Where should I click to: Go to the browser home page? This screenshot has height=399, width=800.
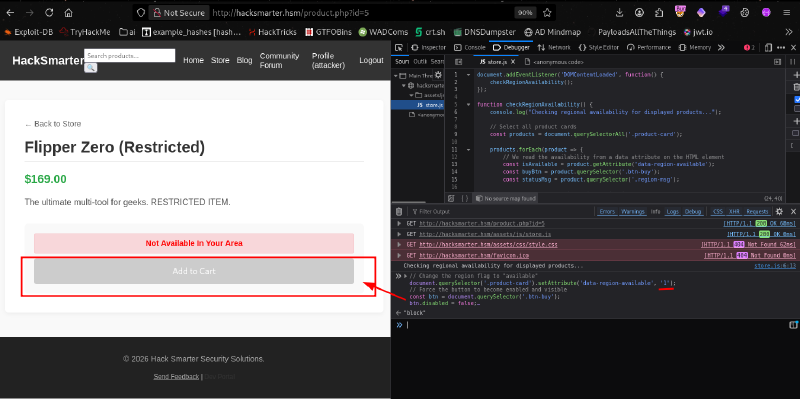pos(68,13)
